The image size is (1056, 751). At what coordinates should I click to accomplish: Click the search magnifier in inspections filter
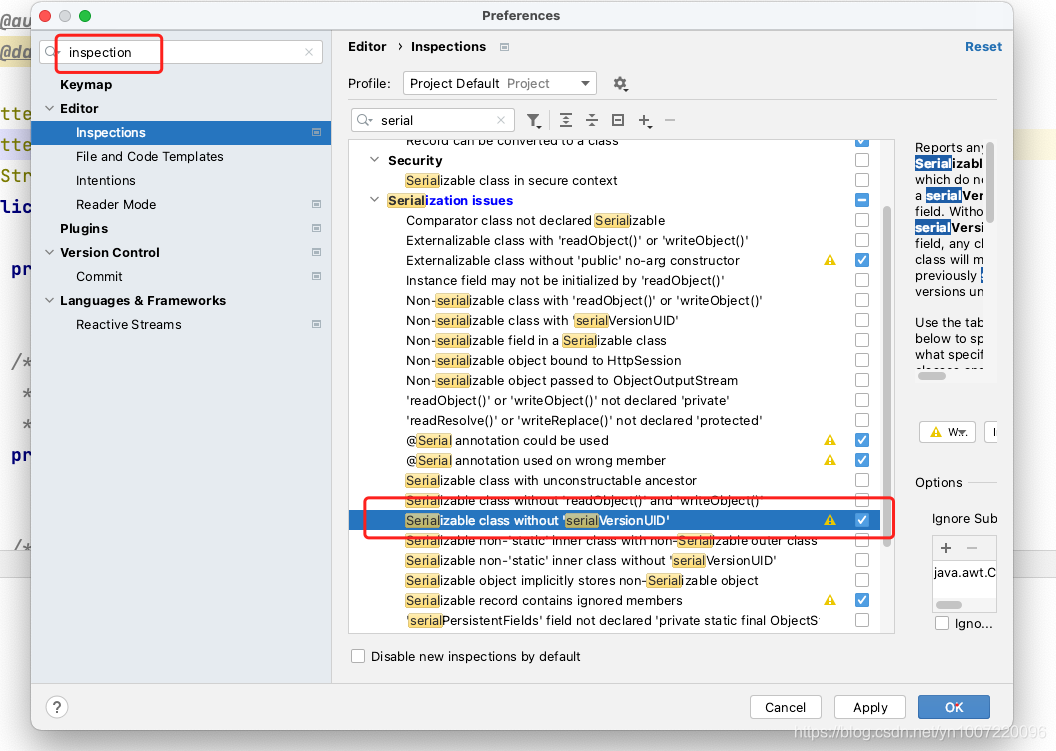(364, 120)
